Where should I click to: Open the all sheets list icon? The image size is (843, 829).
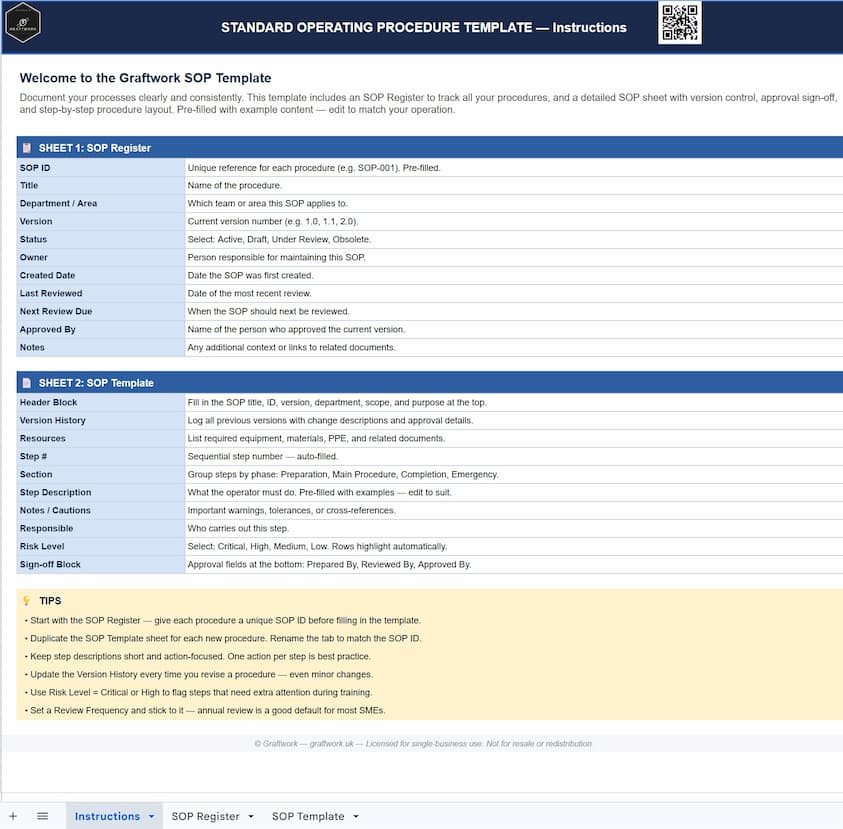(x=42, y=816)
